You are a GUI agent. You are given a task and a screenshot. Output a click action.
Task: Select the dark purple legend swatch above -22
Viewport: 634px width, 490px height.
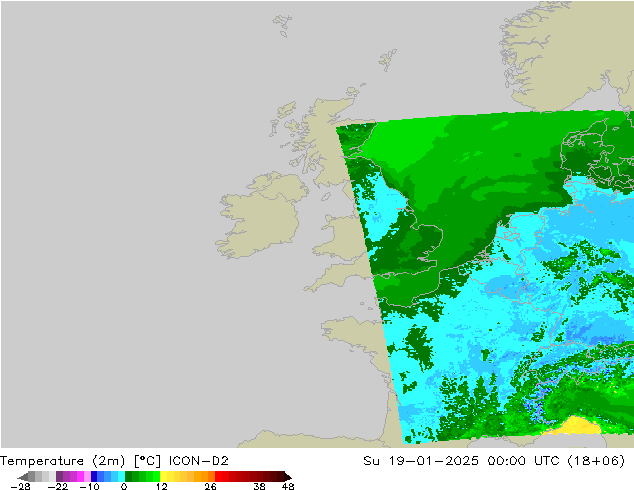point(59,477)
